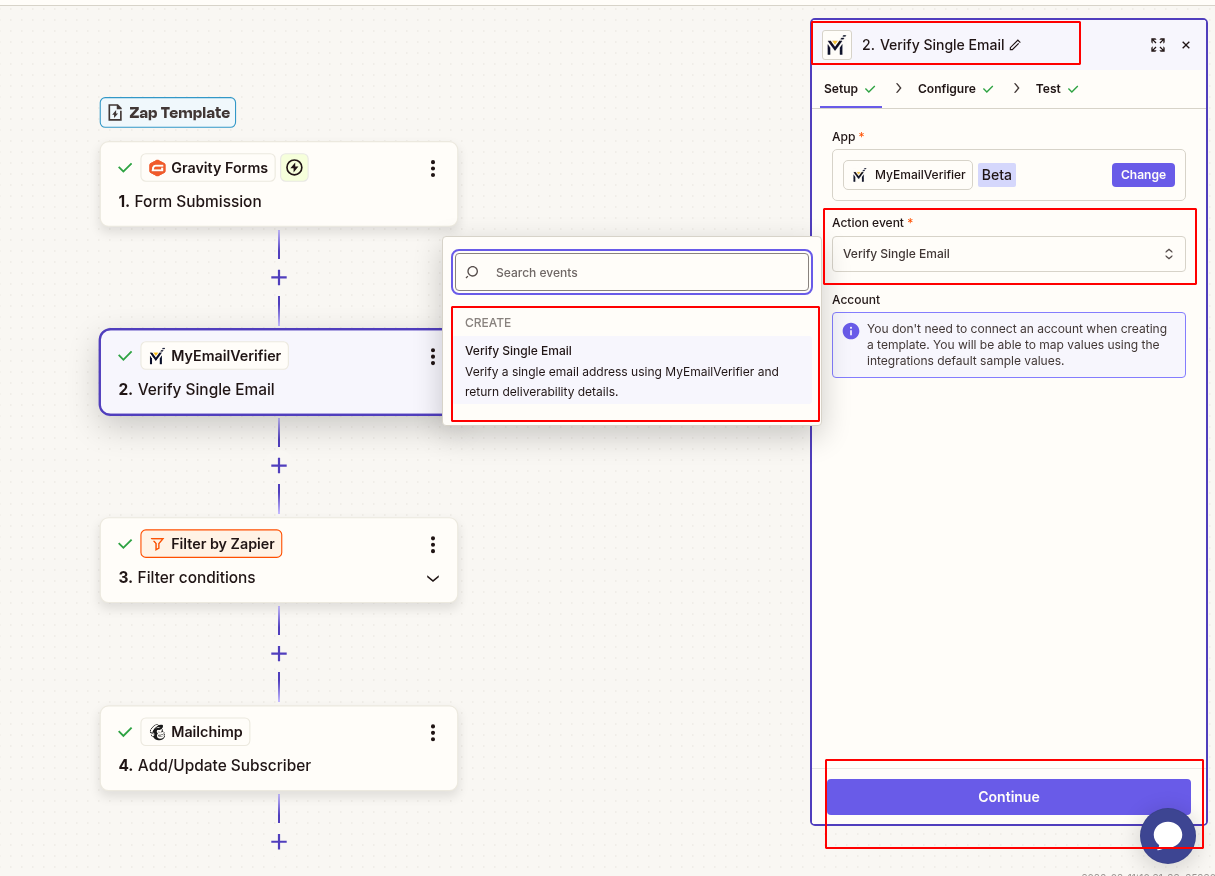Switch to the Configure tab
1215x876 pixels.
point(947,88)
